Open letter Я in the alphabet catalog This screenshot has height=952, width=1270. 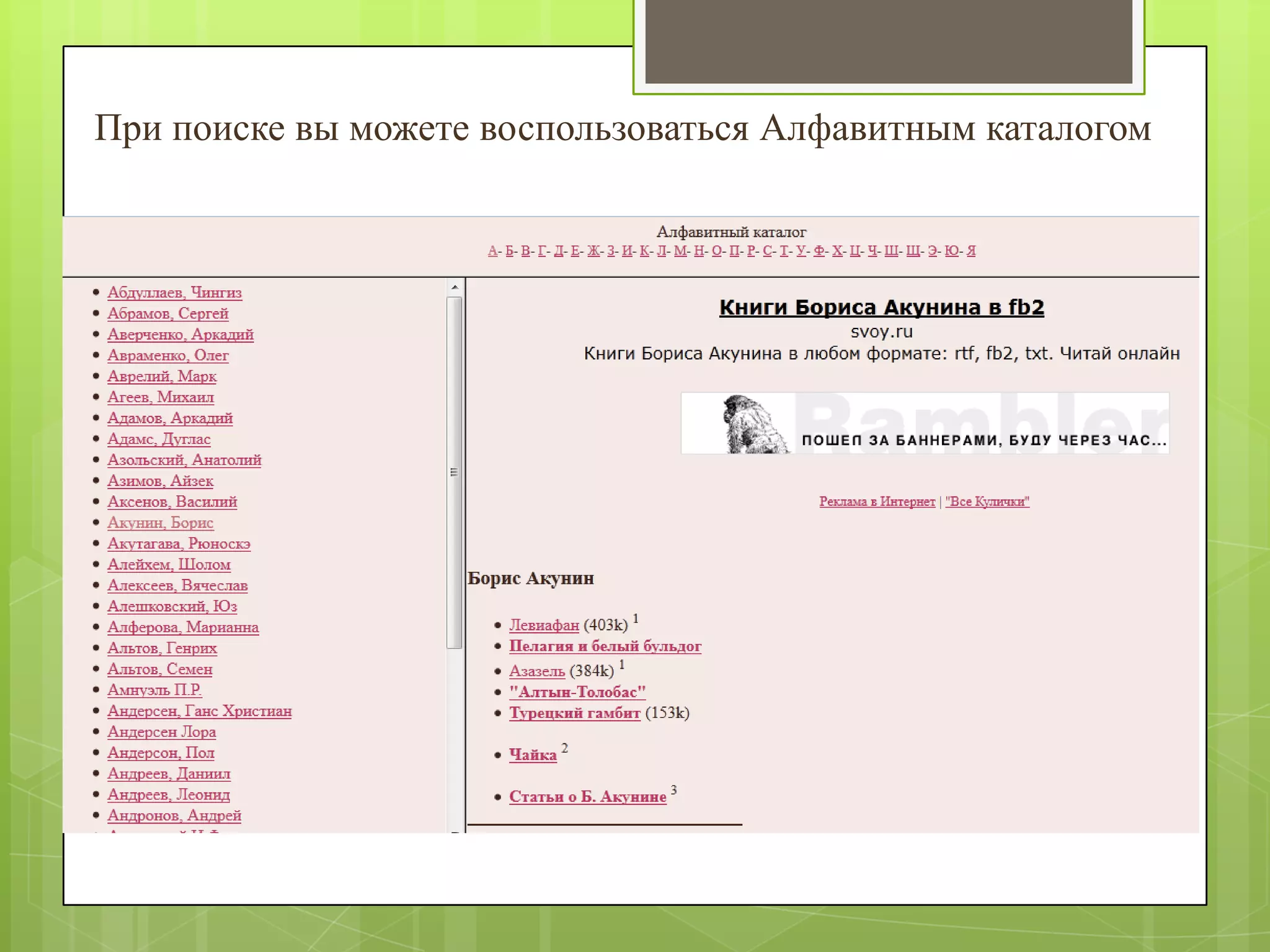click(x=971, y=250)
